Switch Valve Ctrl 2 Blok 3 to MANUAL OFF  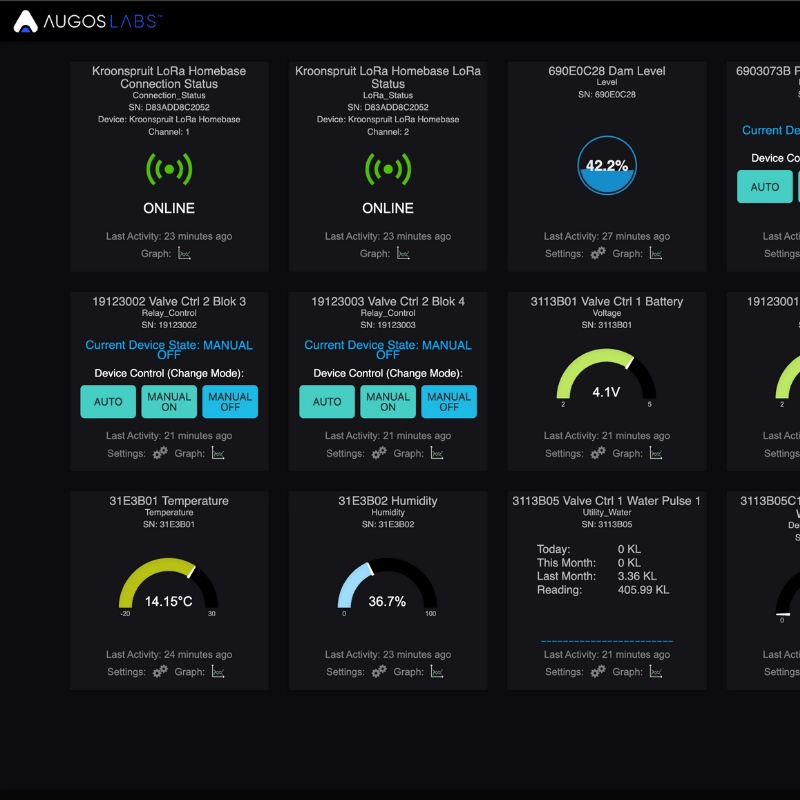click(x=230, y=402)
